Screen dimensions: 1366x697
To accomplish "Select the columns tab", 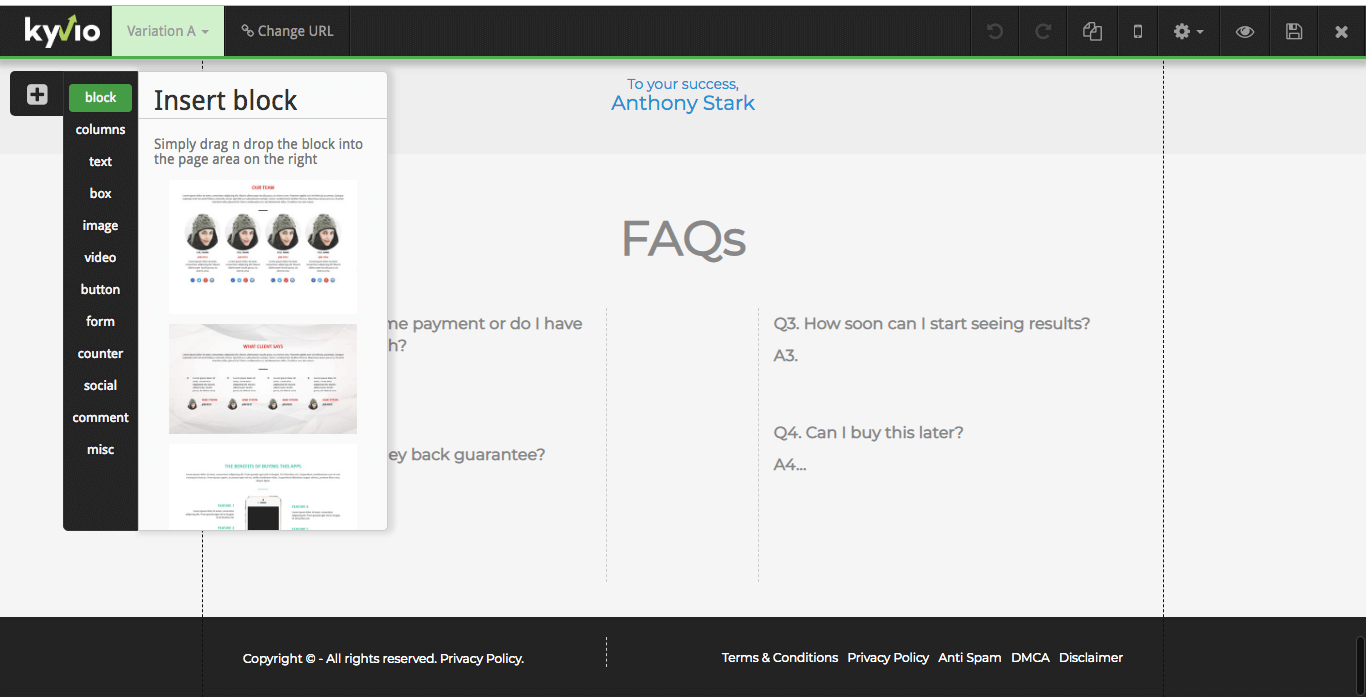I will pyautogui.click(x=100, y=129).
